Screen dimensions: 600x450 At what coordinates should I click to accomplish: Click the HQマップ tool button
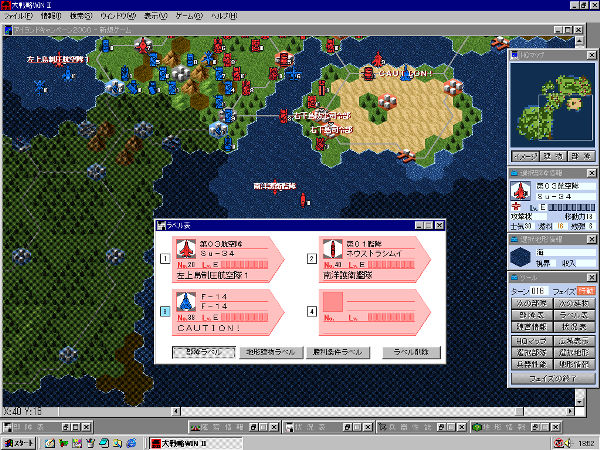(x=532, y=341)
